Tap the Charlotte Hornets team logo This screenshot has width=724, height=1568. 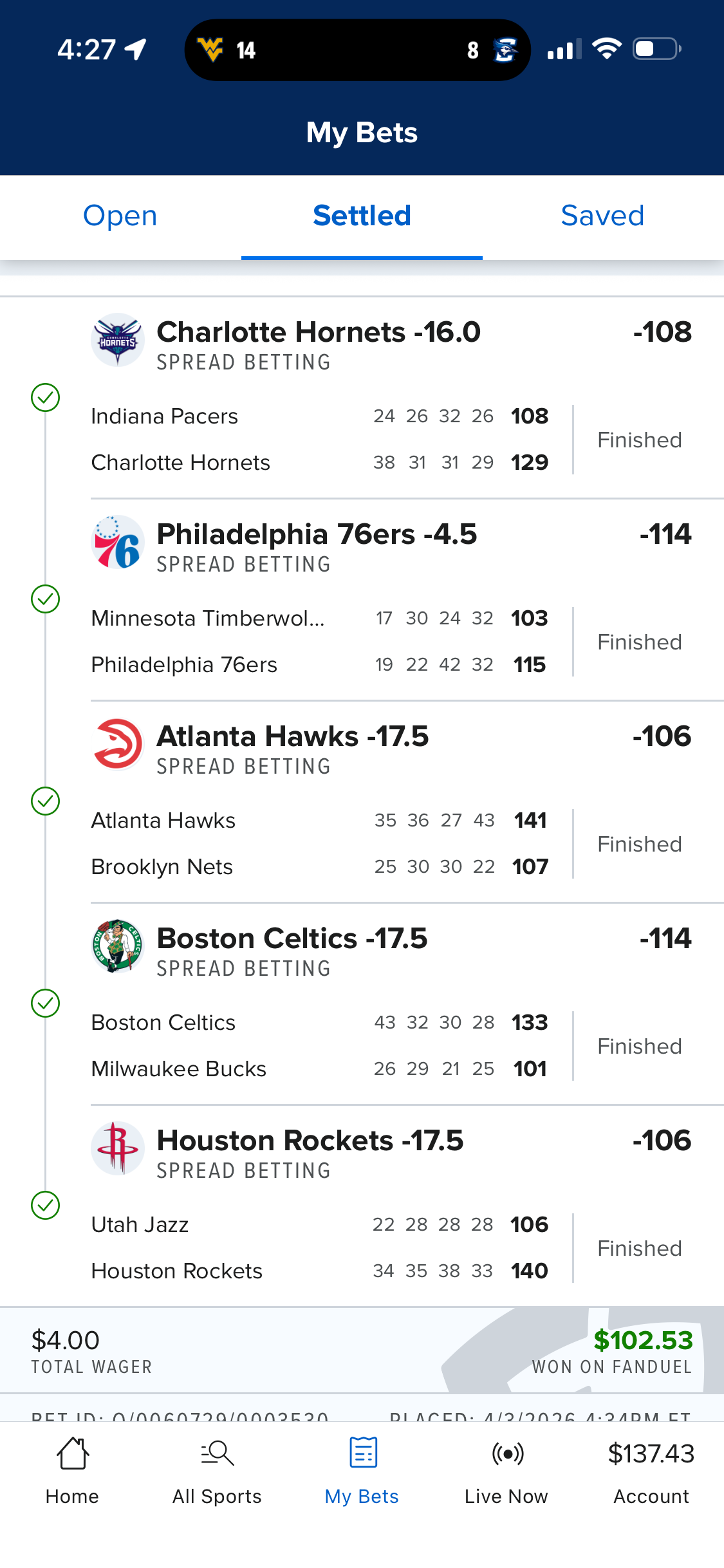coord(117,339)
